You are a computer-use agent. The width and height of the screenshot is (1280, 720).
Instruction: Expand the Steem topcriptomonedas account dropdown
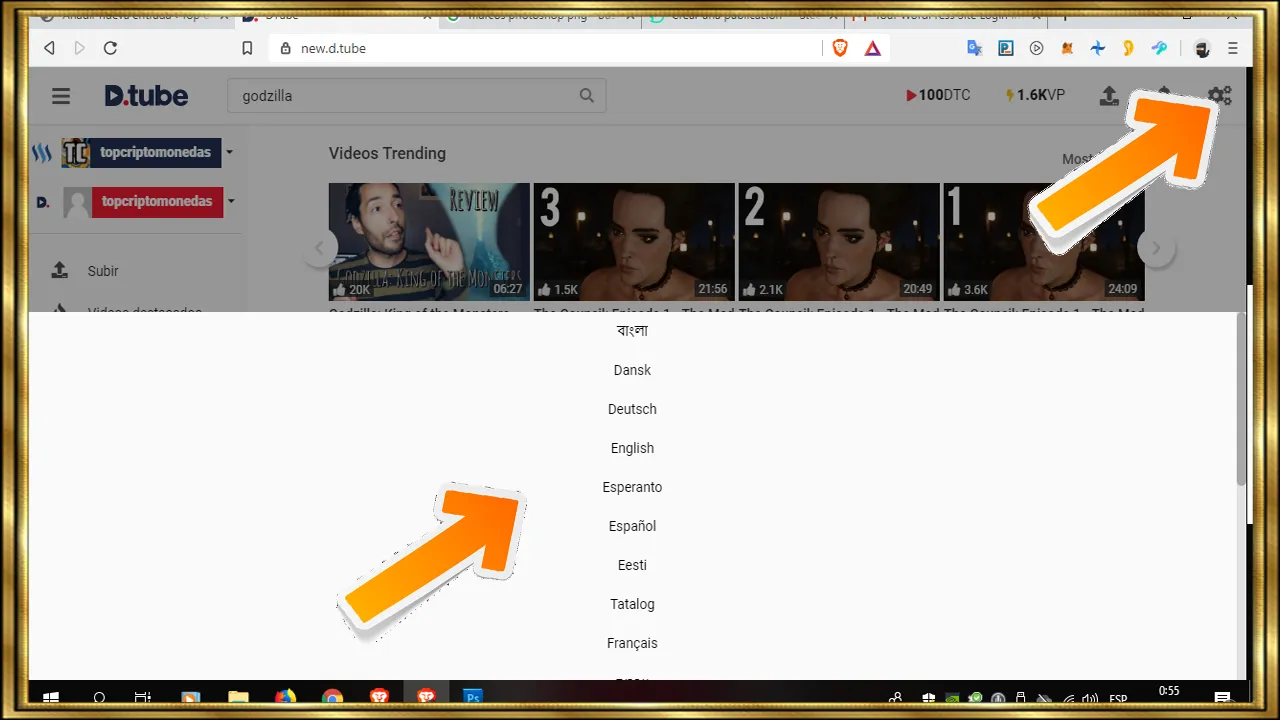click(x=229, y=153)
